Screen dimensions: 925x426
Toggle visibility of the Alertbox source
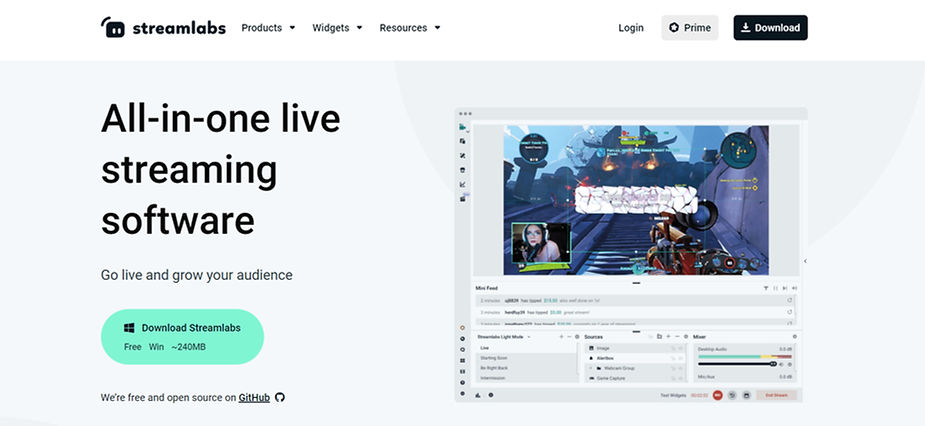(680, 358)
